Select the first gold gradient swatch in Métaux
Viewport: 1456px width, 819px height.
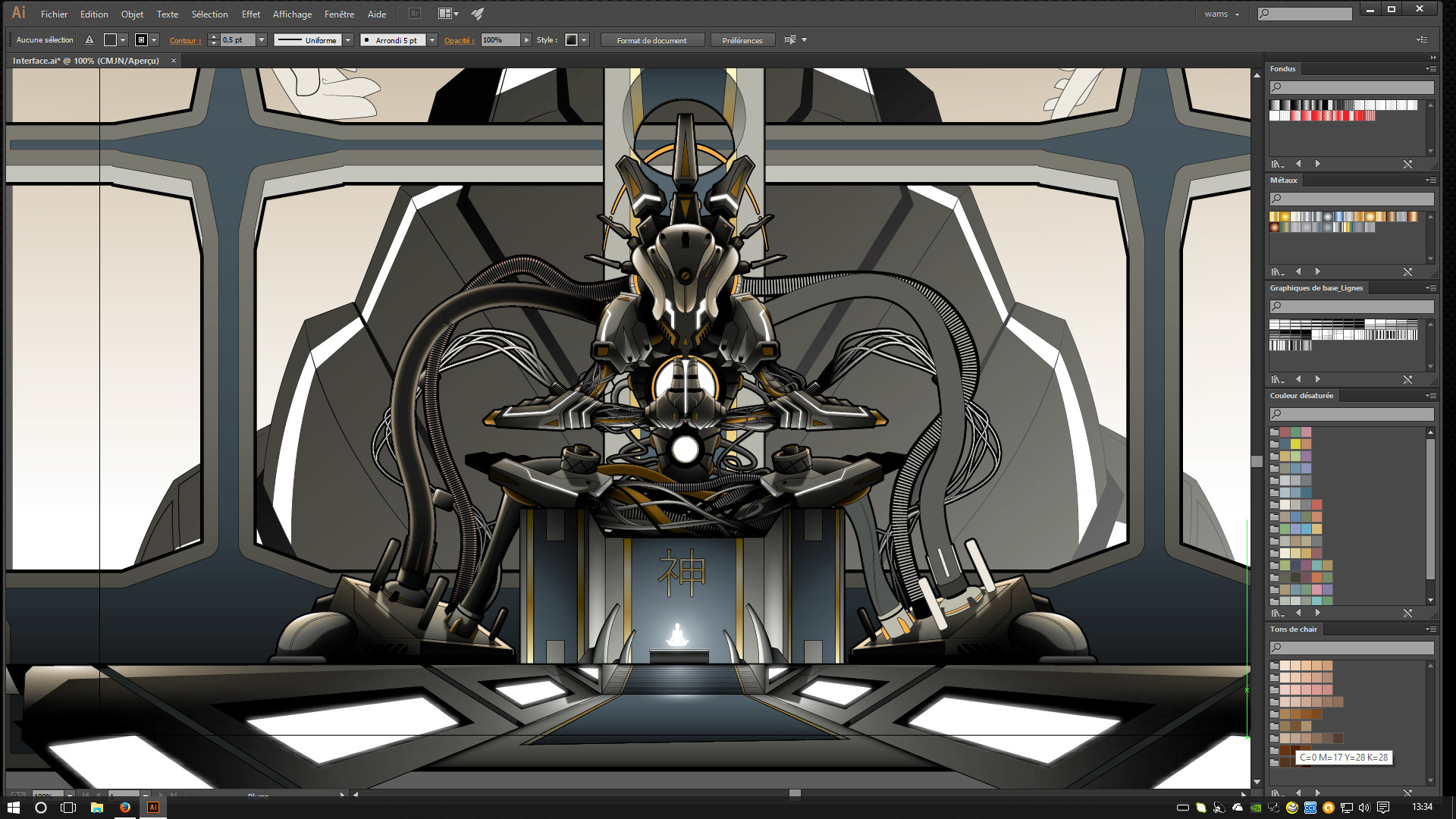coord(1275,217)
